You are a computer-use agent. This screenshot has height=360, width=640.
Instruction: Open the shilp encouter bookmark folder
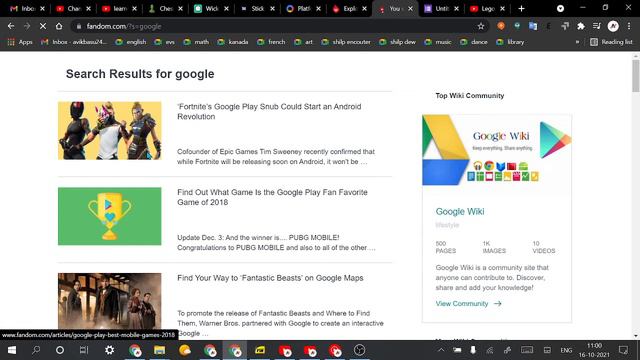[x=346, y=42]
